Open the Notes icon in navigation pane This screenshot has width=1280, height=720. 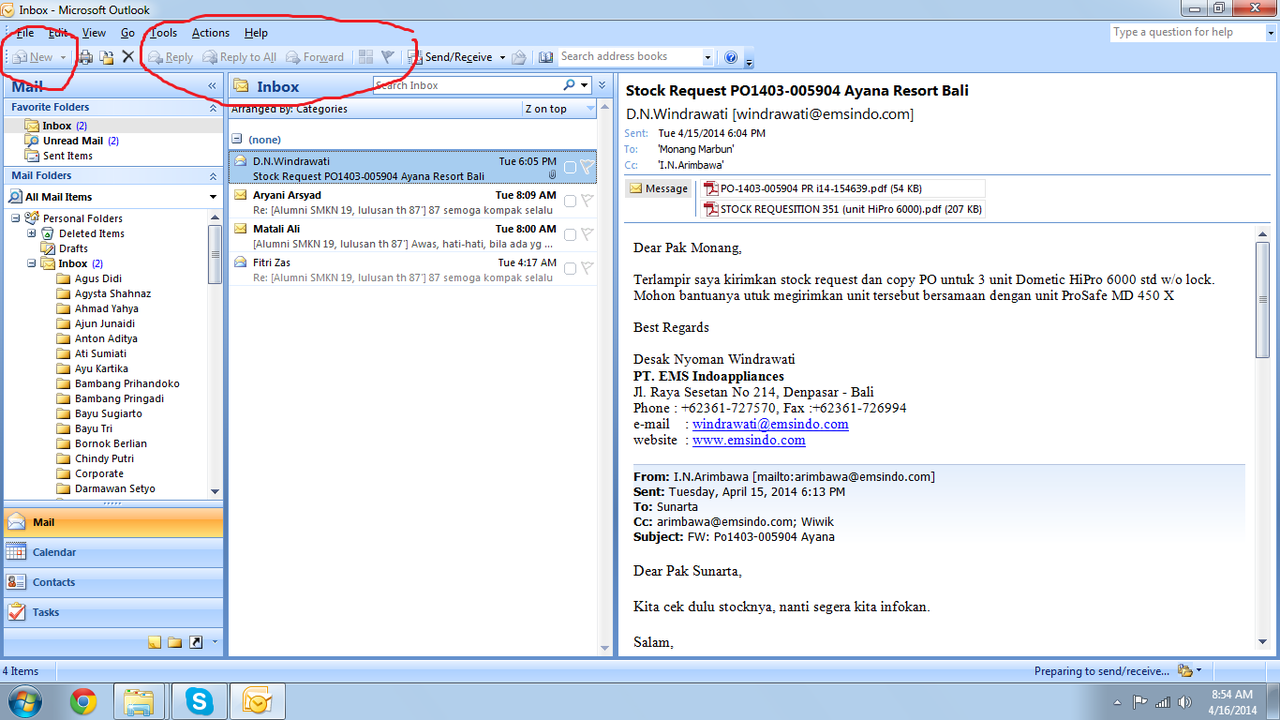click(x=154, y=642)
